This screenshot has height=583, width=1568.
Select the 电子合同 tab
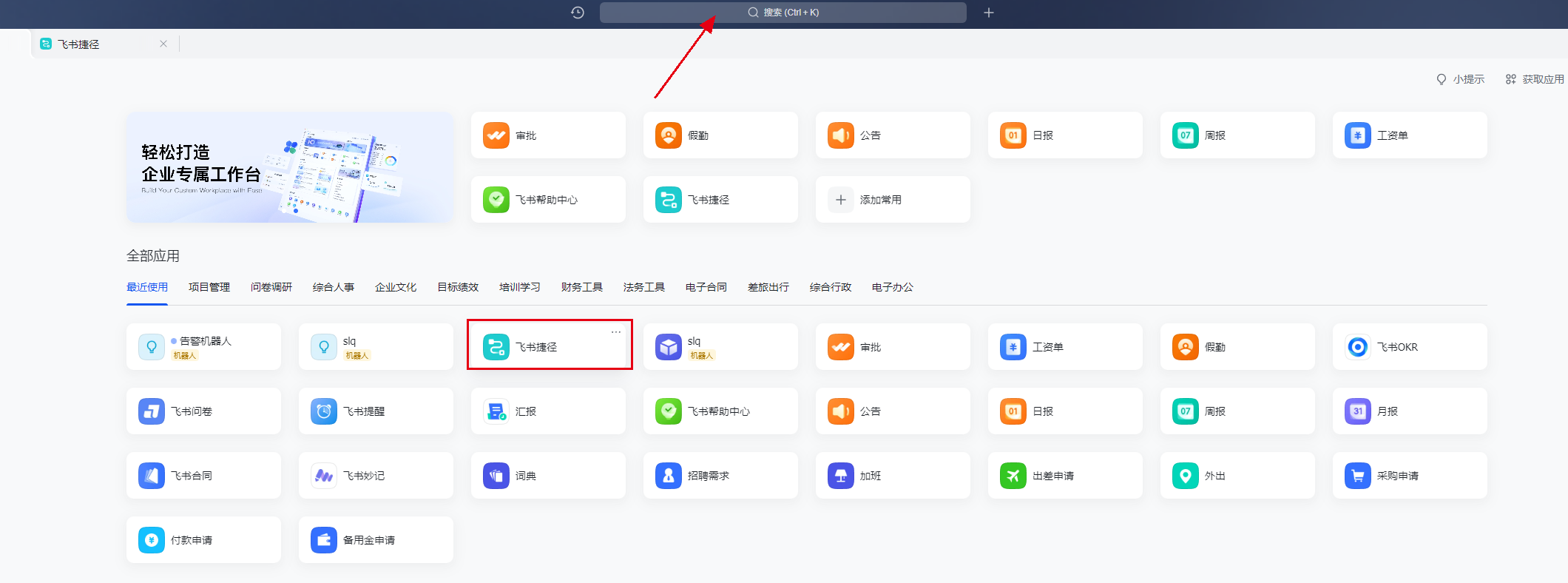point(706,287)
